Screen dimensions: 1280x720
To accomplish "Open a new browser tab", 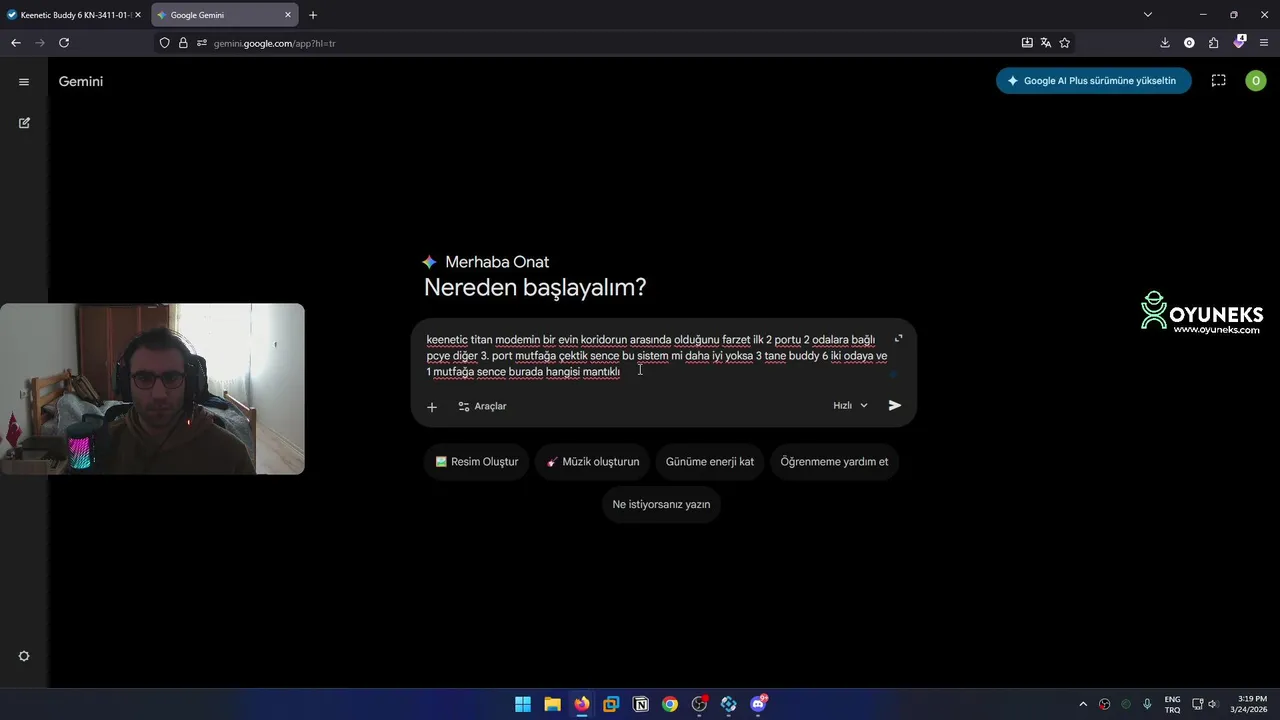I will tap(313, 15).
